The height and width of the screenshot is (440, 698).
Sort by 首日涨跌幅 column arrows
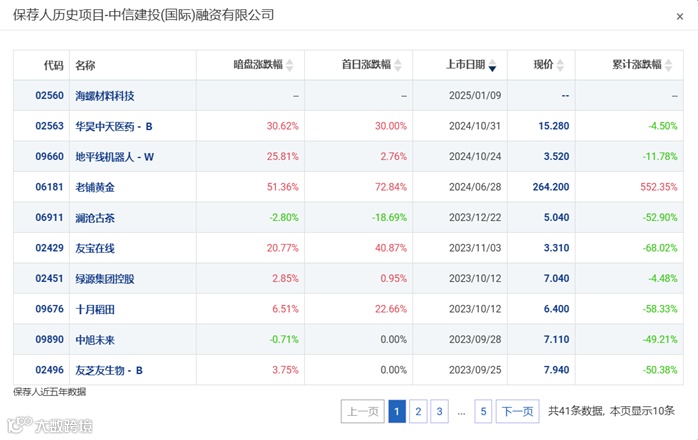[x=398, y=65]
